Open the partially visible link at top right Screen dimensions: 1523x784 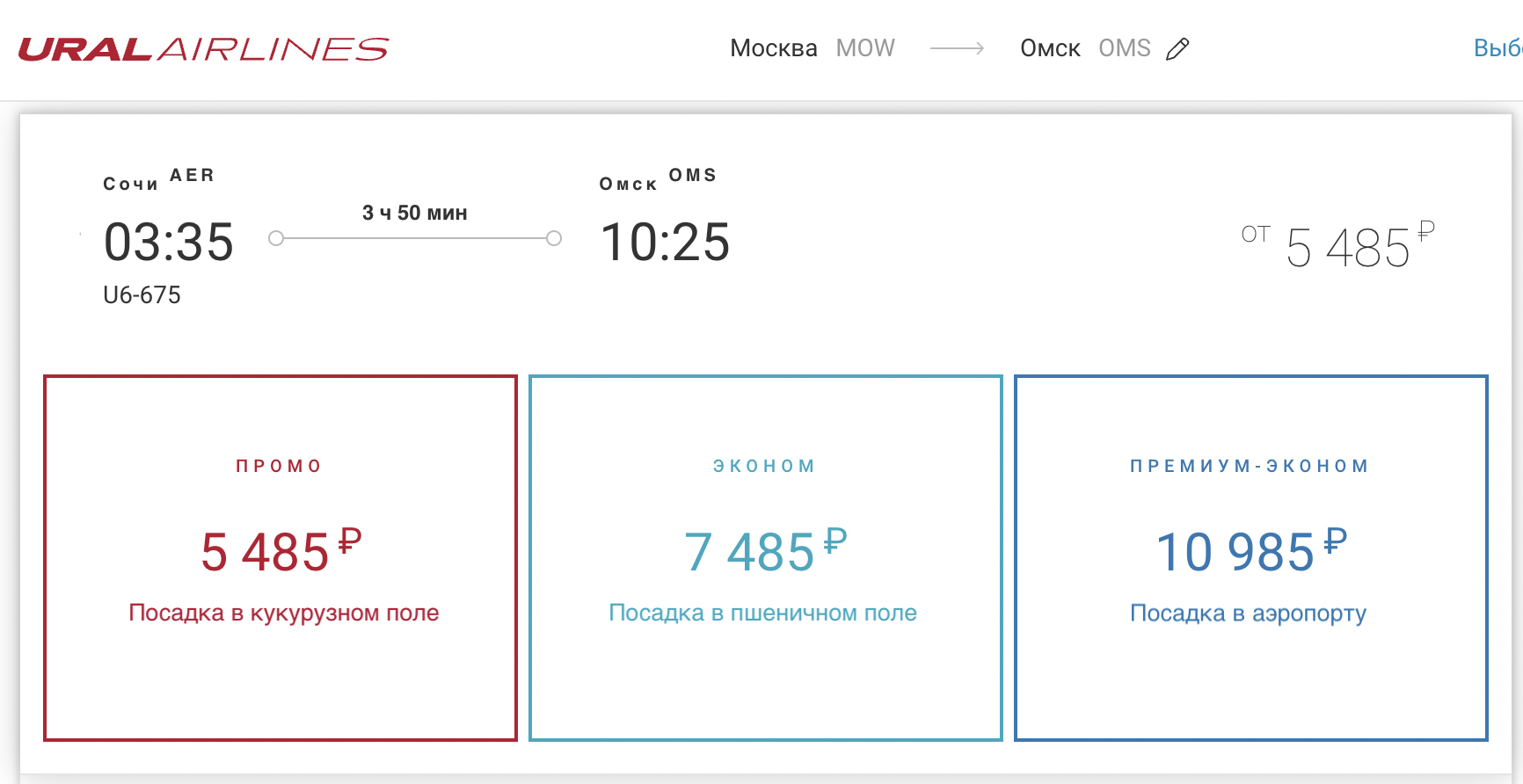click(1497, 48)
